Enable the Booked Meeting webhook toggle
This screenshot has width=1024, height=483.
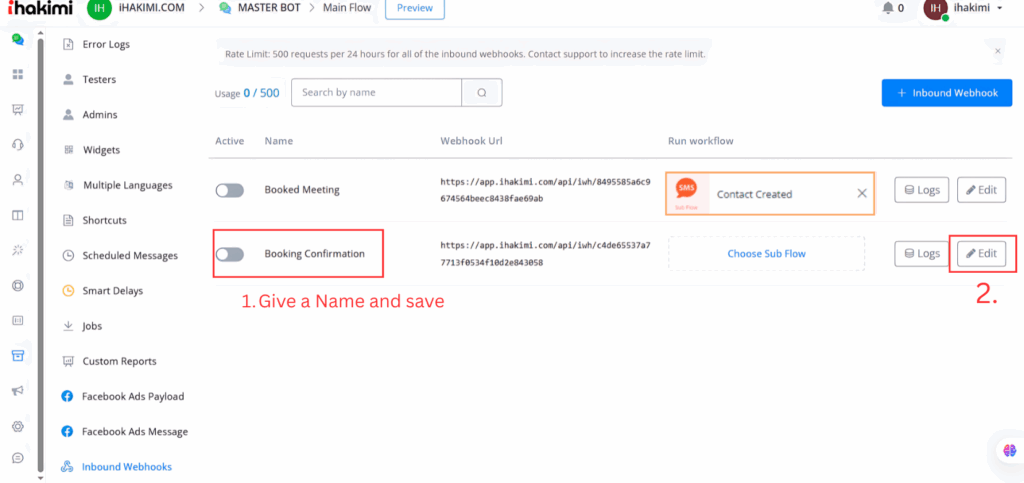pos(230,190)
